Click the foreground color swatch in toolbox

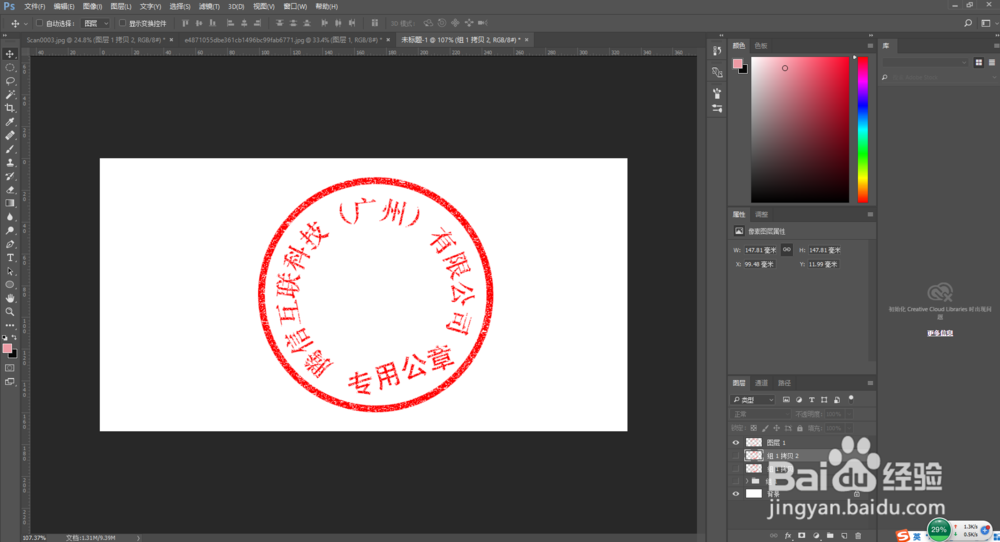click(6, 348)
